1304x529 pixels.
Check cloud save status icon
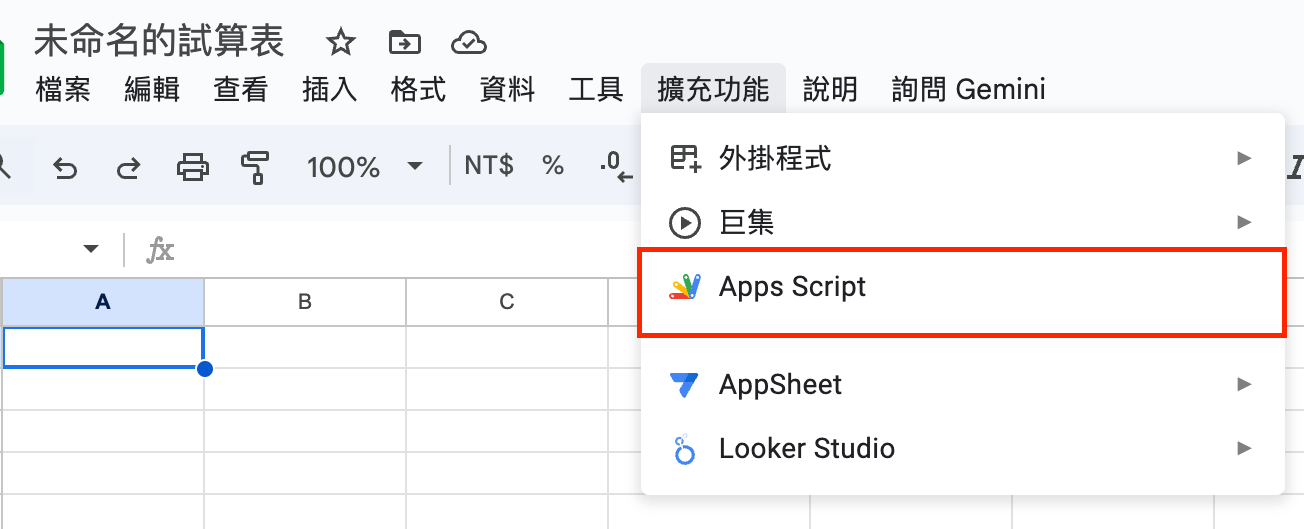click(x=469, y=42)
